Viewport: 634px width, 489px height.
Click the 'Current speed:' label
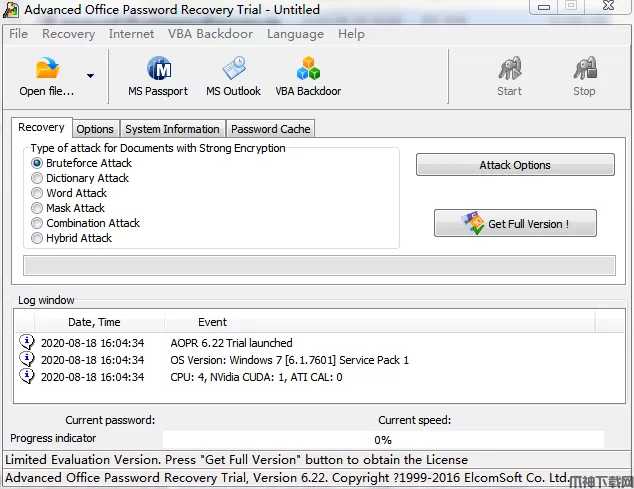(x=414, y=420)
